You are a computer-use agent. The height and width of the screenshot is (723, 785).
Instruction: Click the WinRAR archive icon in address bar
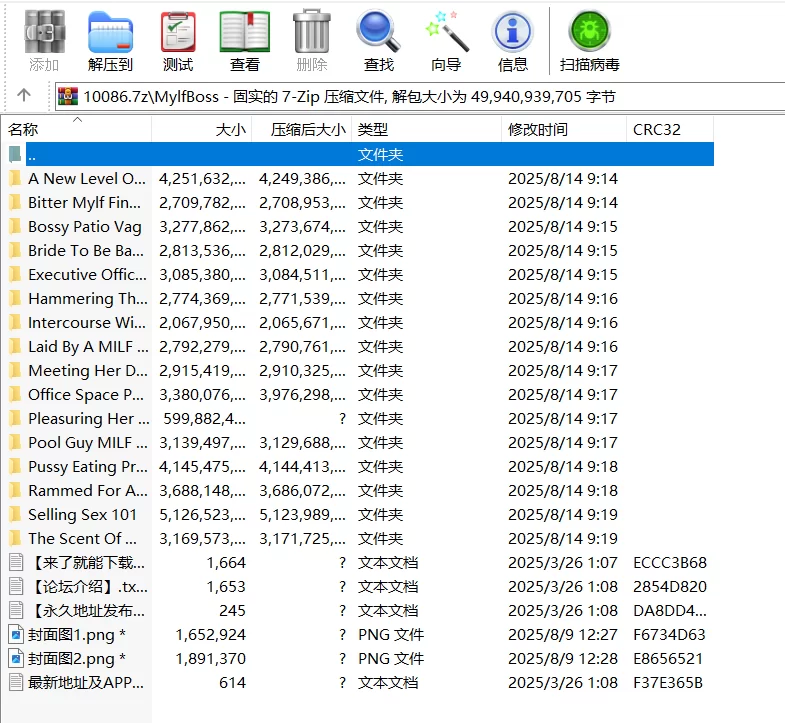[x=68, y=96]
